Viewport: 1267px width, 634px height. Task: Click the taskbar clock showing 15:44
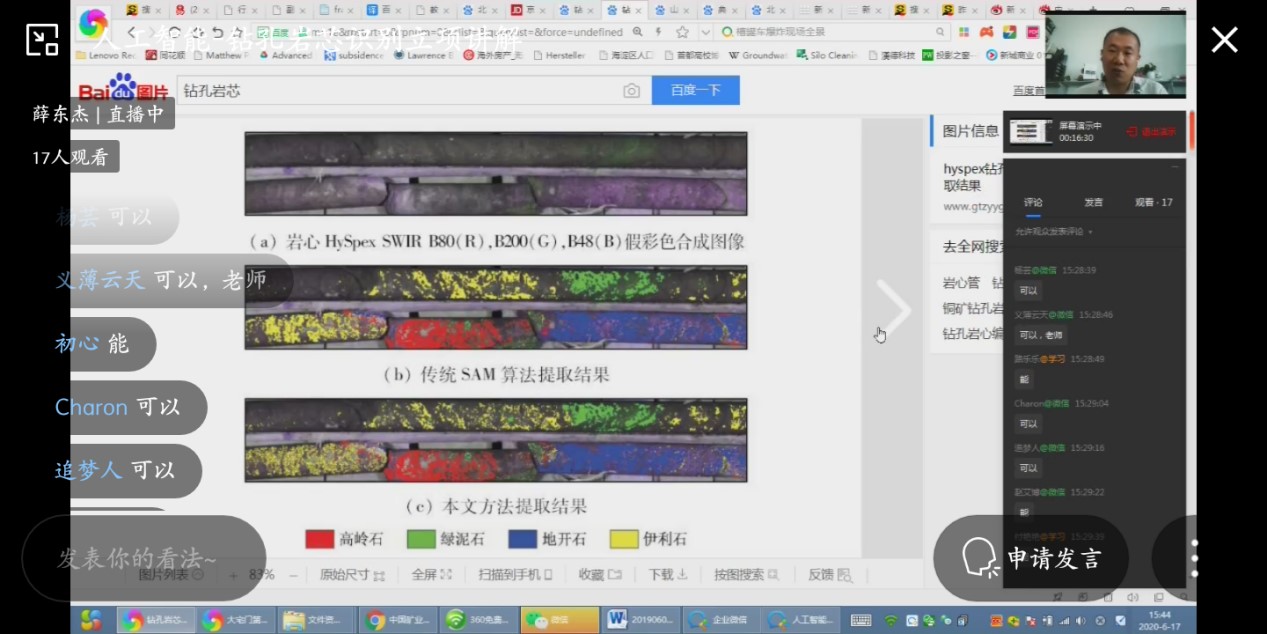[1159, 620]
